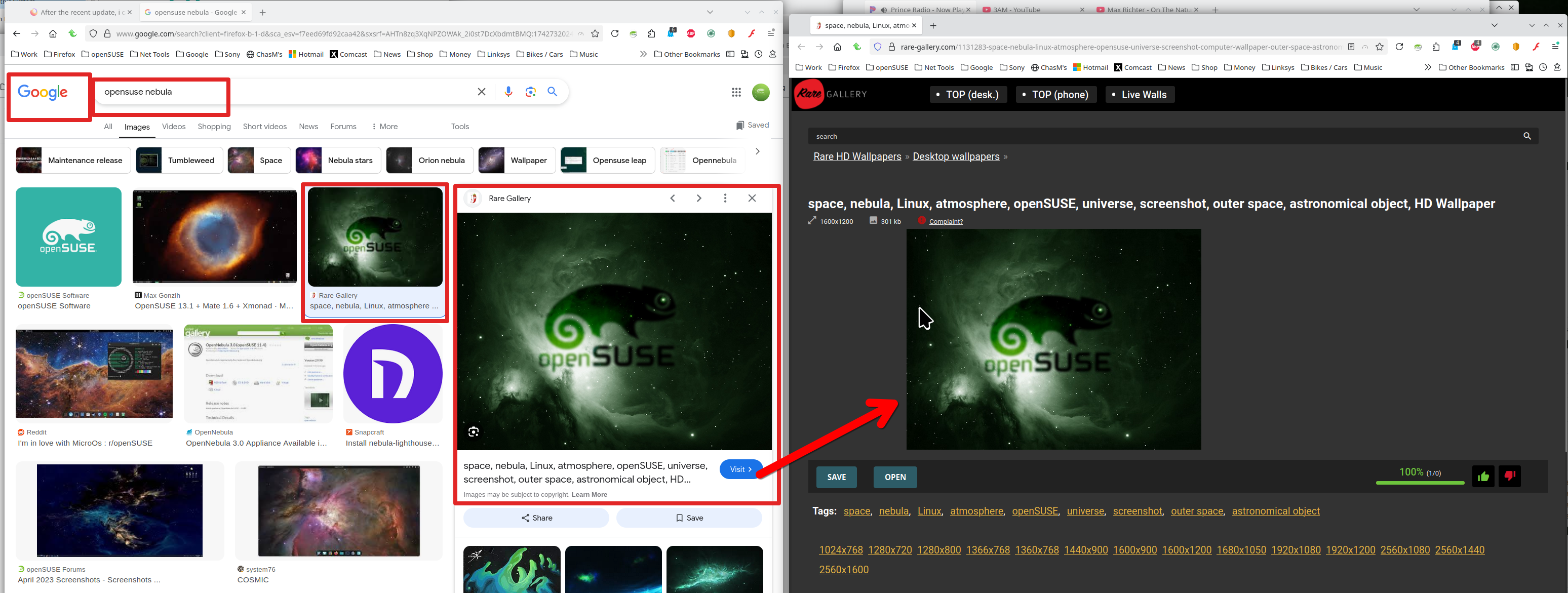
Task: Open the Tools options in Google Images
Action: click(460, 127)
